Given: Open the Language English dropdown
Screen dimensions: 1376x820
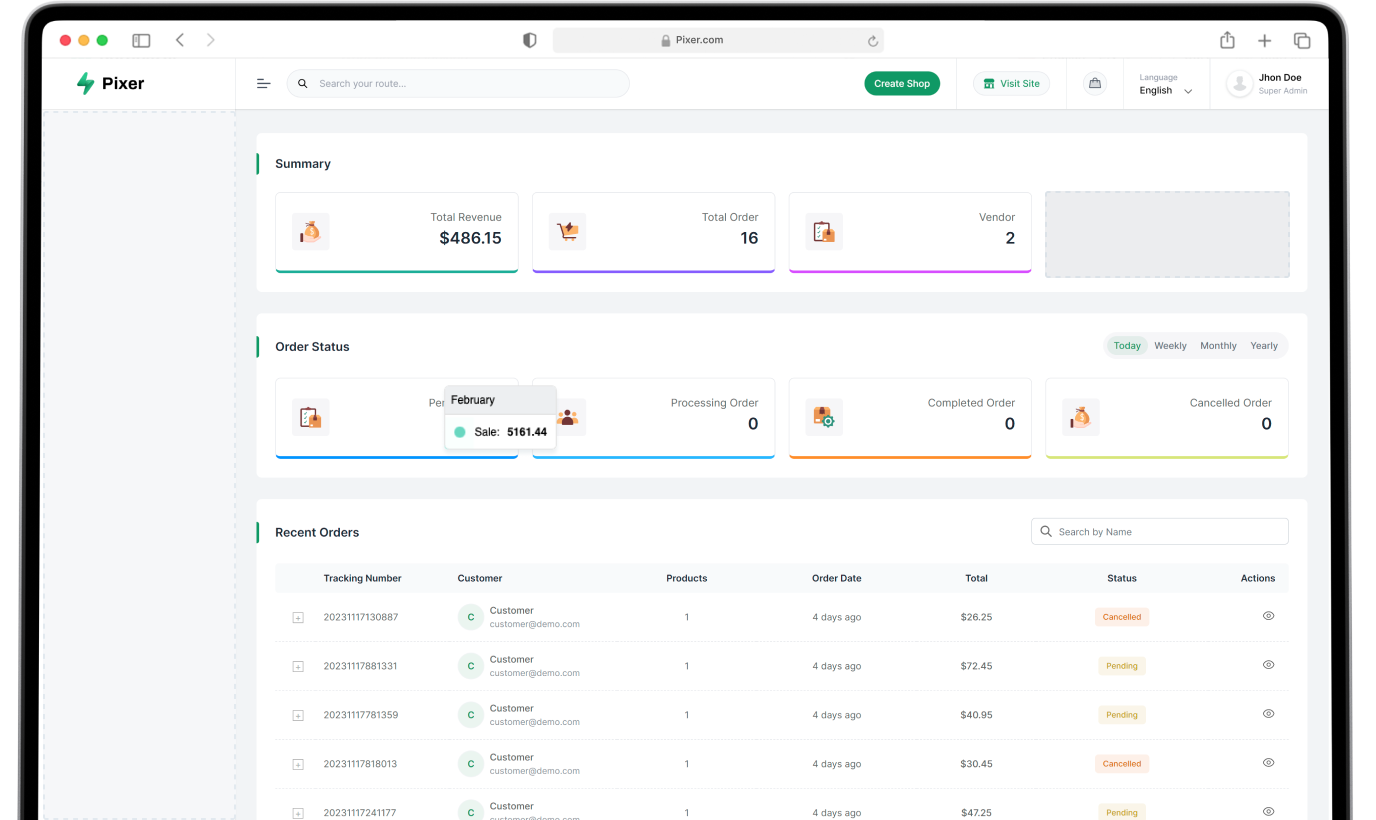Looking at the screenshot, I should click(1166, 84).
